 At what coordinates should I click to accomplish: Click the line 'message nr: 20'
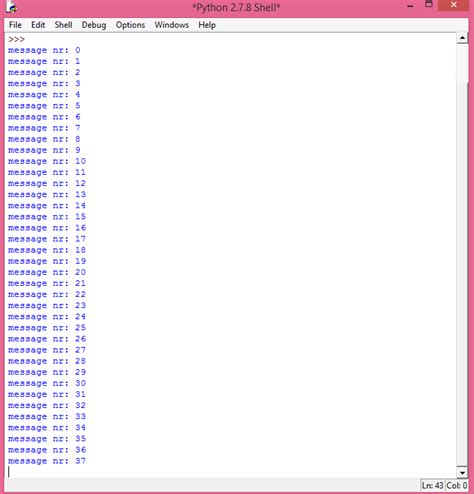[x=47, y=272]
